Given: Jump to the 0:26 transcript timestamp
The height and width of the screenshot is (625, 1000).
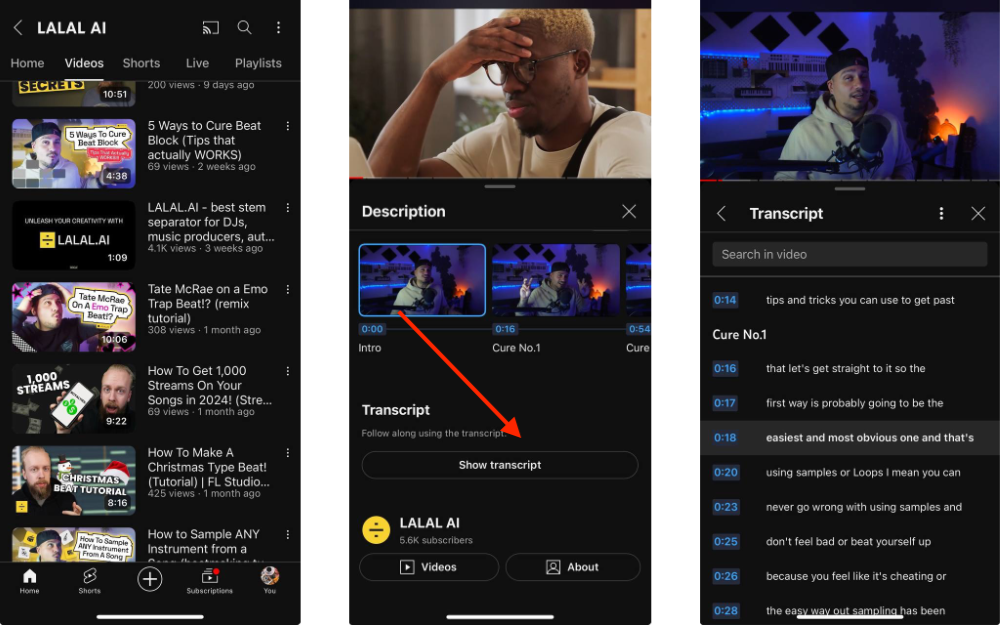Looking at the screenshot, I should point(725,576).
